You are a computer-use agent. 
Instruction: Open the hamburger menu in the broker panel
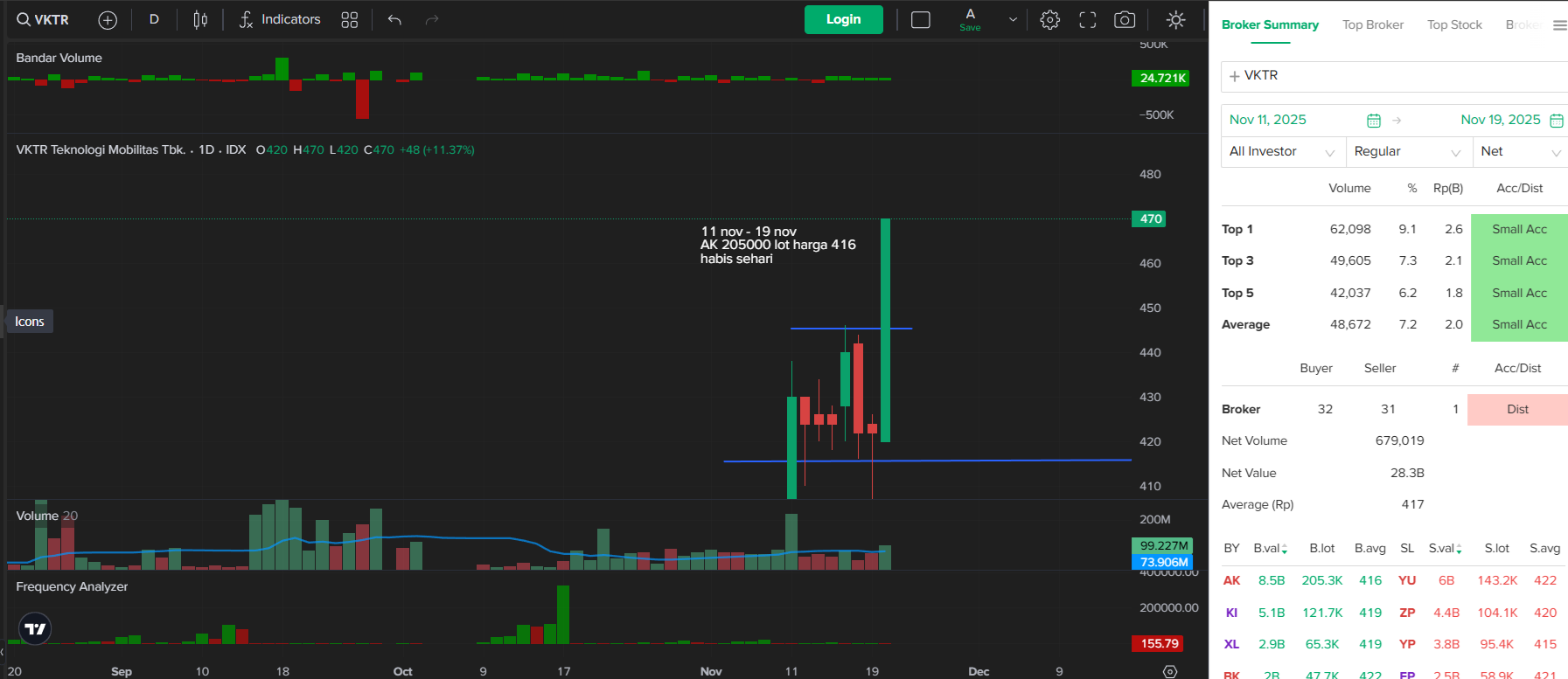coord(1560,25)
